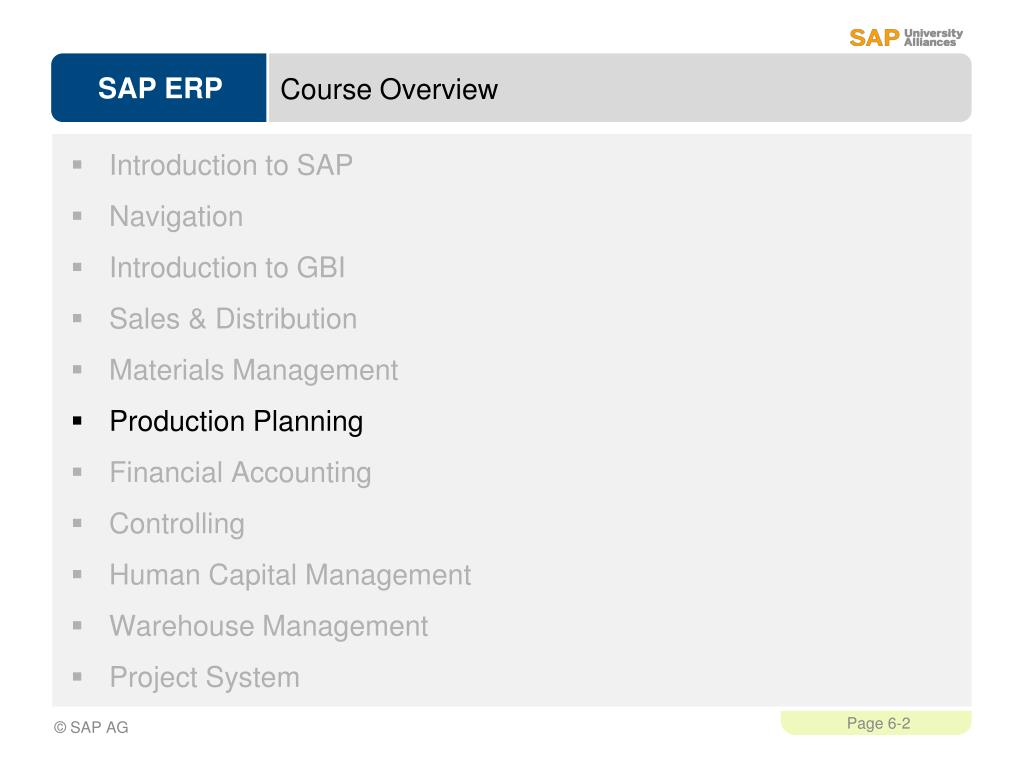
Task: Click the © SAP AG copyright text
Action: 91,727
